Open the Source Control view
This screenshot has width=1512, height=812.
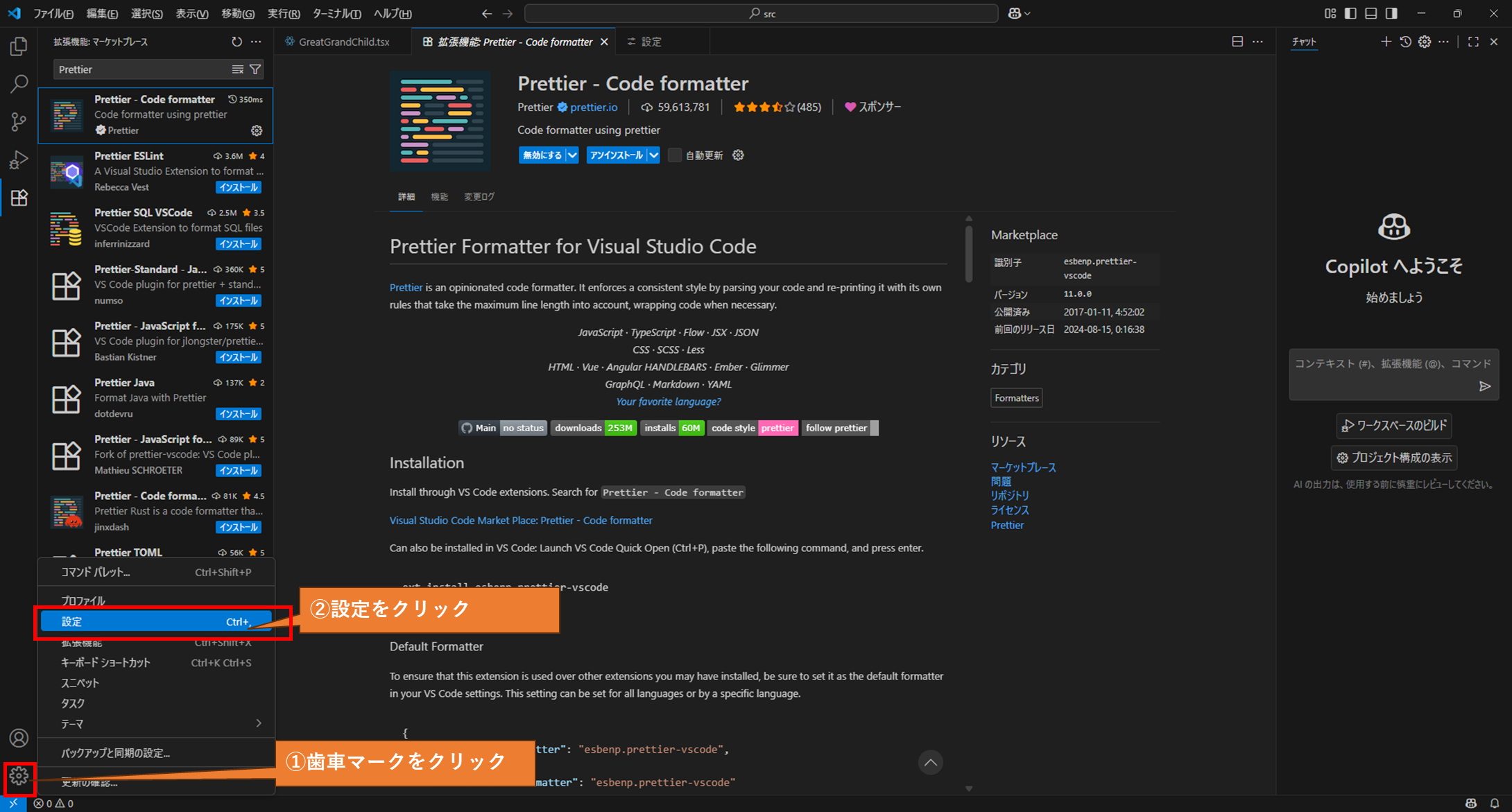pyautogui.click(x=19, y=122)
